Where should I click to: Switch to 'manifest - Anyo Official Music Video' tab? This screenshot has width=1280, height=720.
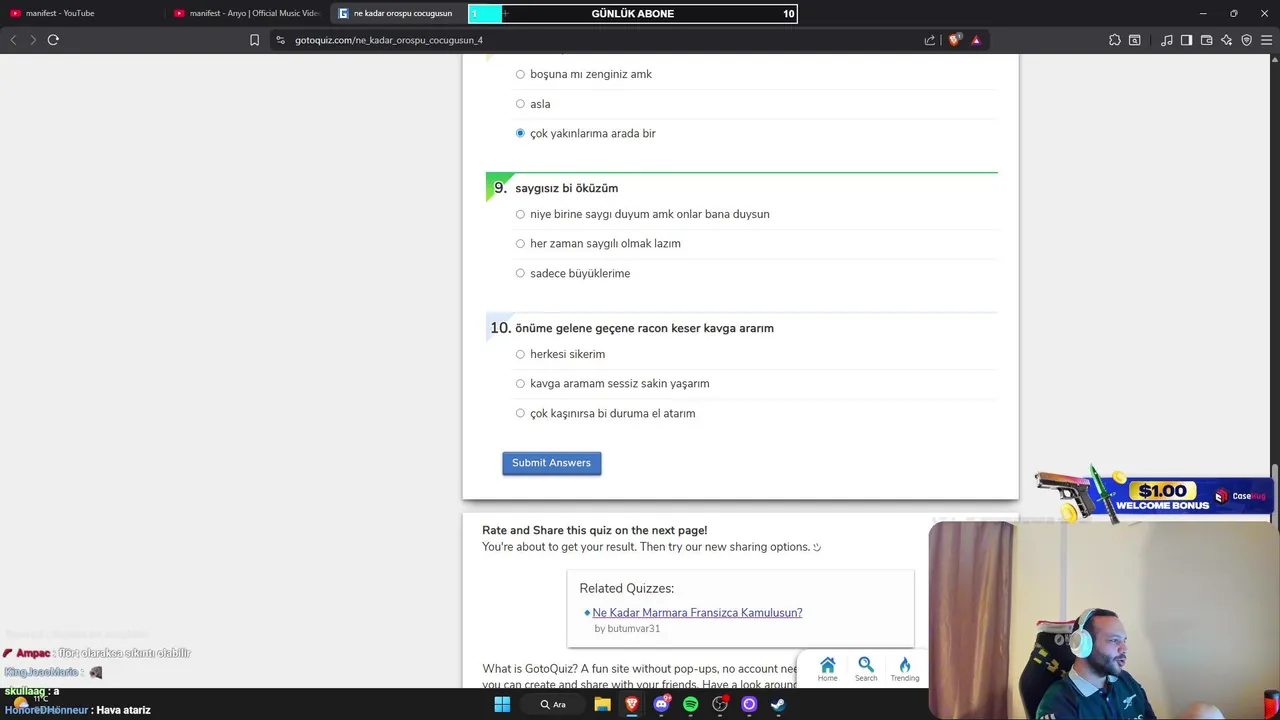pos(247,13)
